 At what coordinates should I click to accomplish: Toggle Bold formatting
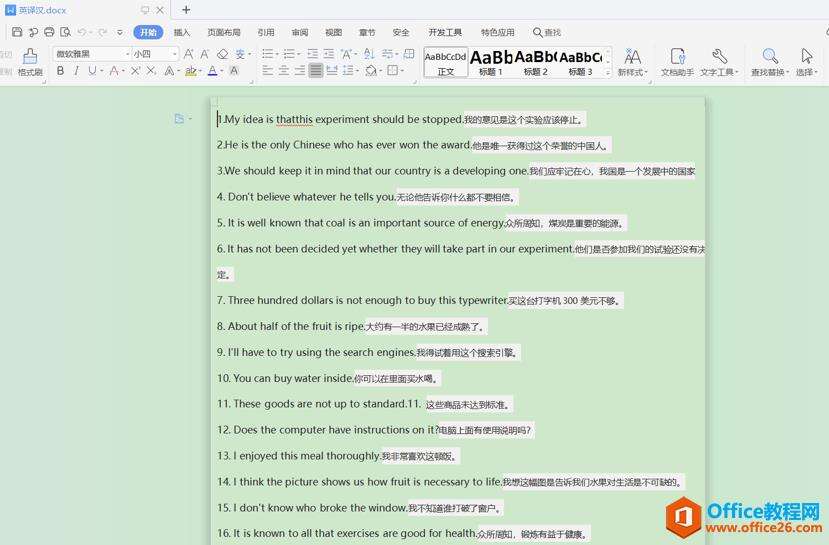pyautogui.click(x=60, y=71)
